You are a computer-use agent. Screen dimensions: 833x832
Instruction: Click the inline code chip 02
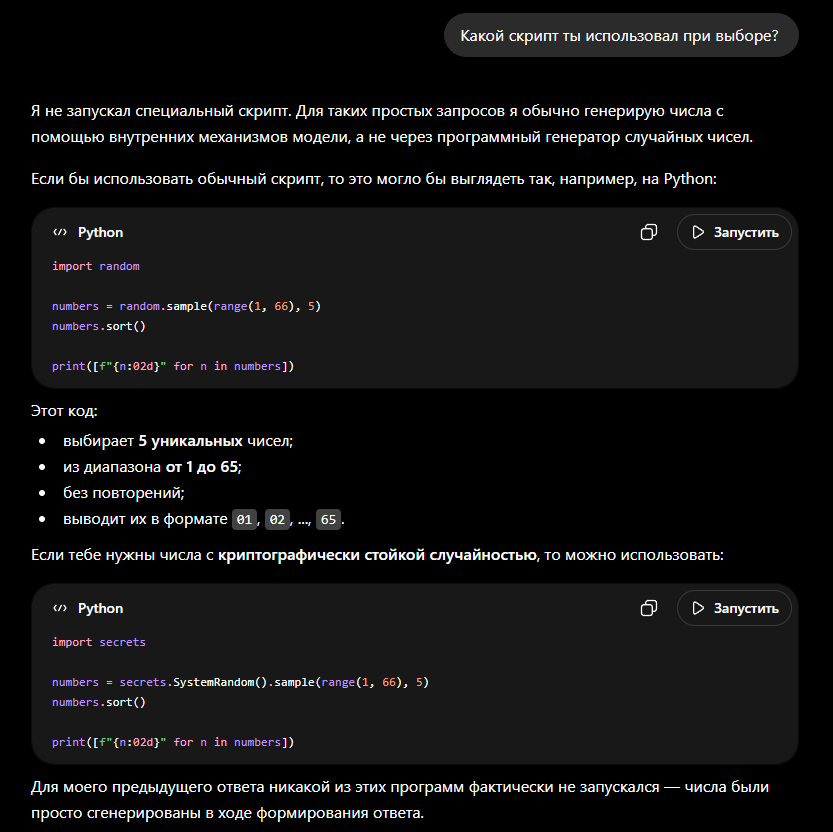tap(277, 519)
